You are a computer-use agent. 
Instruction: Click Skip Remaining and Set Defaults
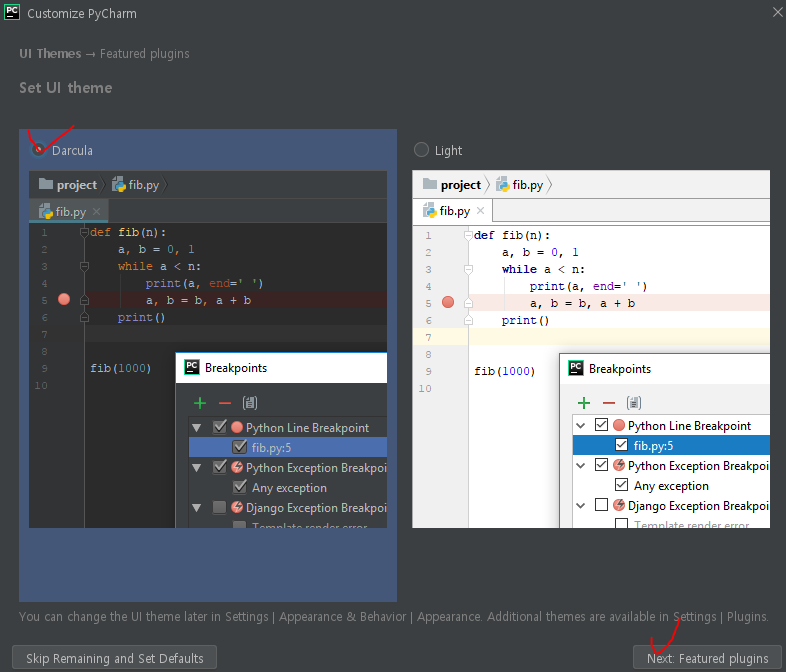point(114,657)
